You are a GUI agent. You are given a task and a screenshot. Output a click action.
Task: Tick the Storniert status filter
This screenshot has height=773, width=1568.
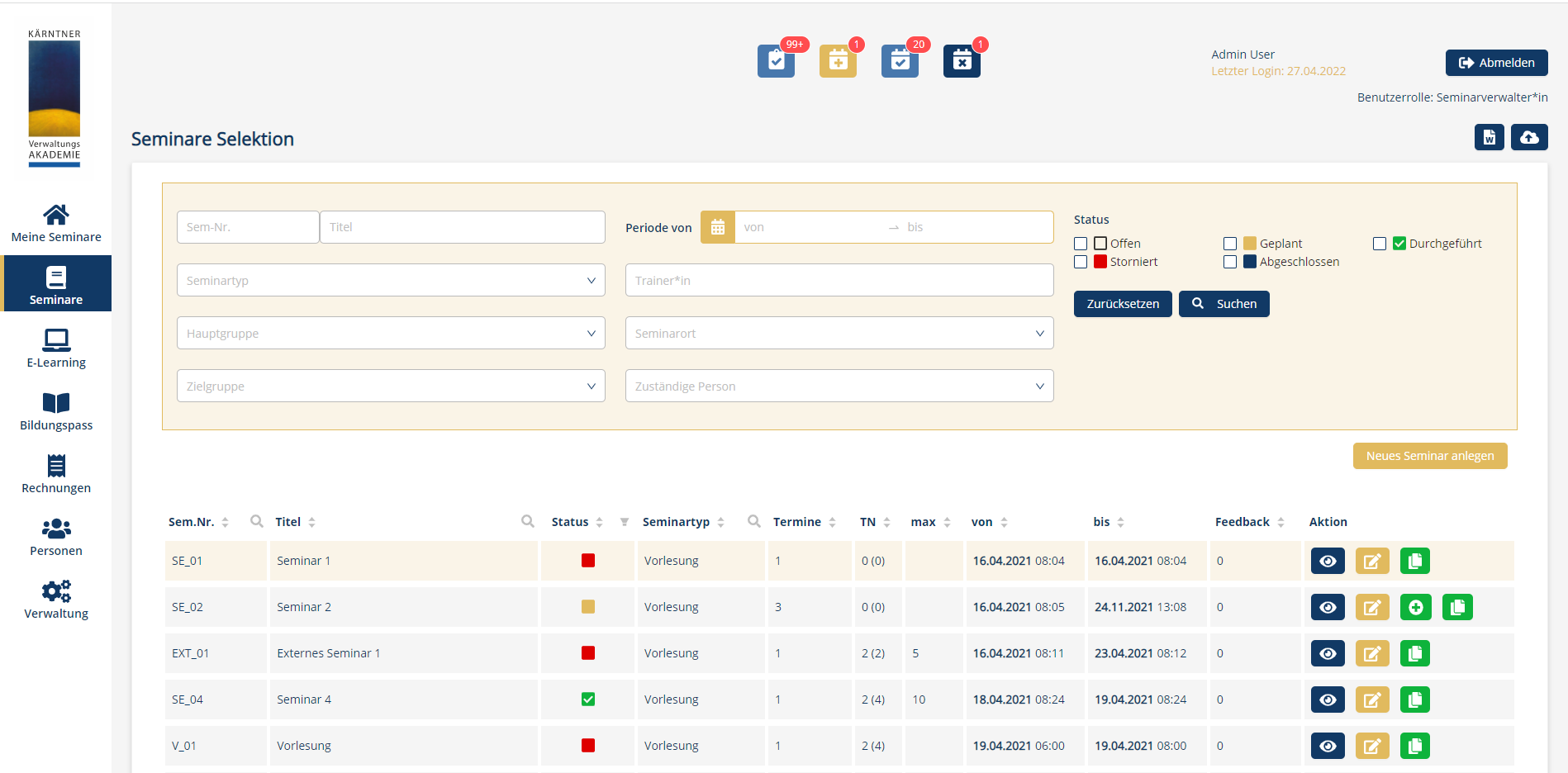click(1081, 262)
